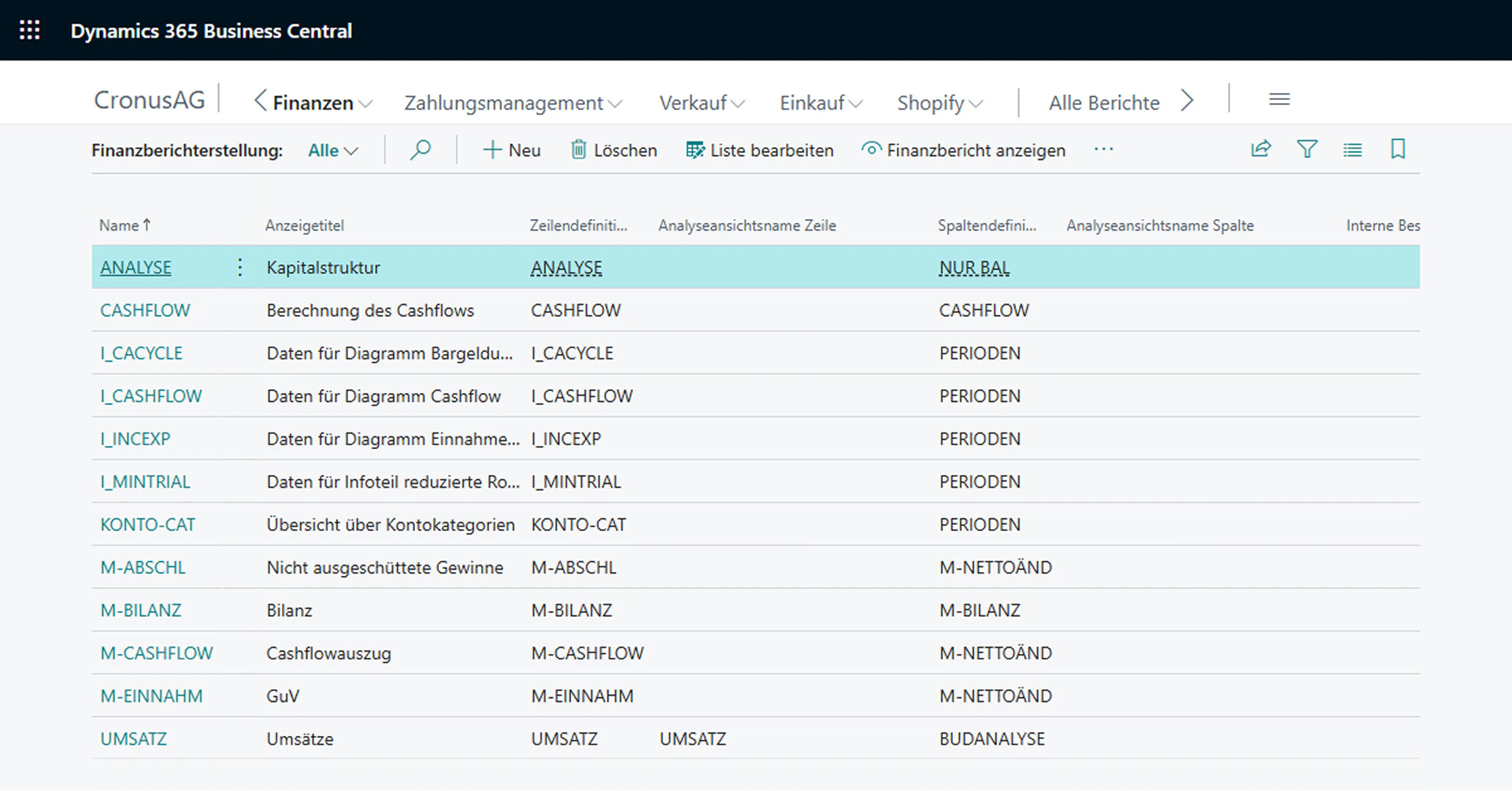Select Nicht ausgeschüttete Gewinne cell

384,567
